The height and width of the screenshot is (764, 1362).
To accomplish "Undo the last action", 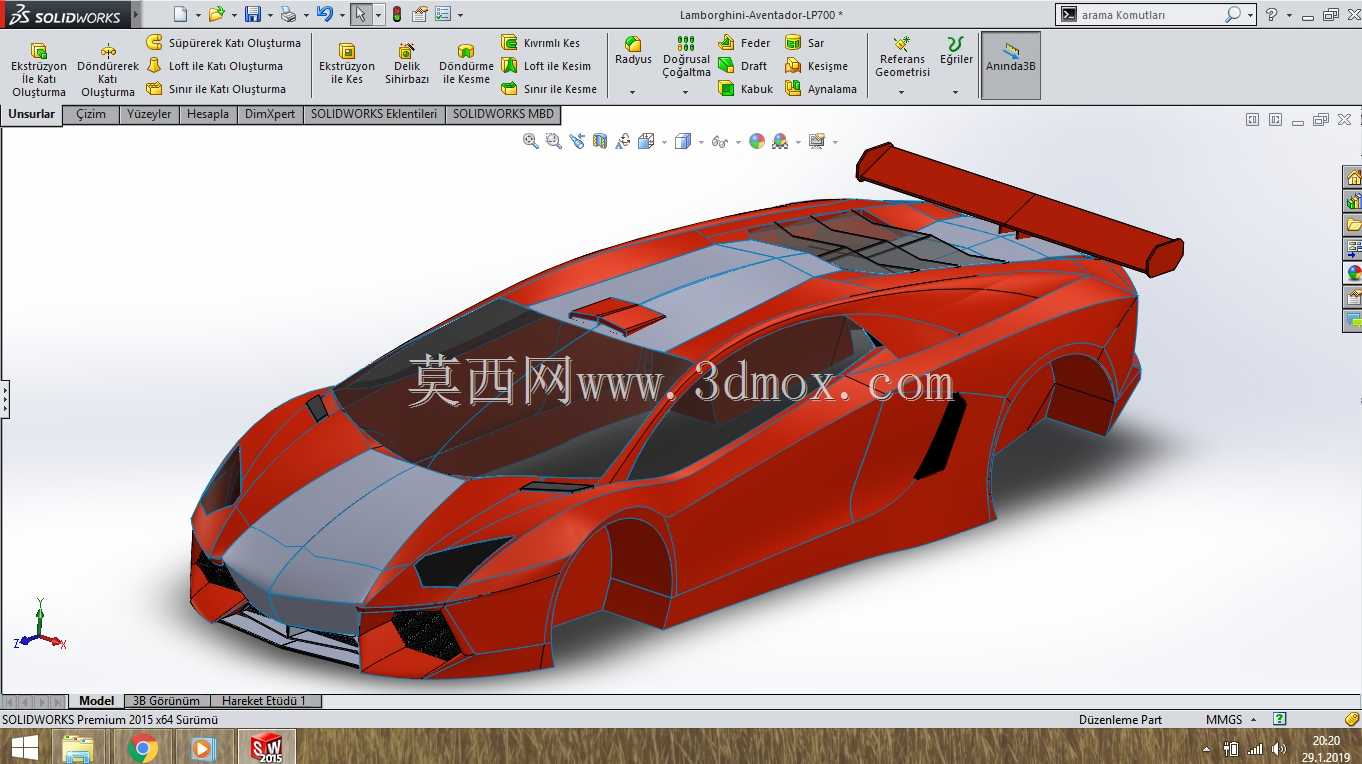I will click(324, 14).
